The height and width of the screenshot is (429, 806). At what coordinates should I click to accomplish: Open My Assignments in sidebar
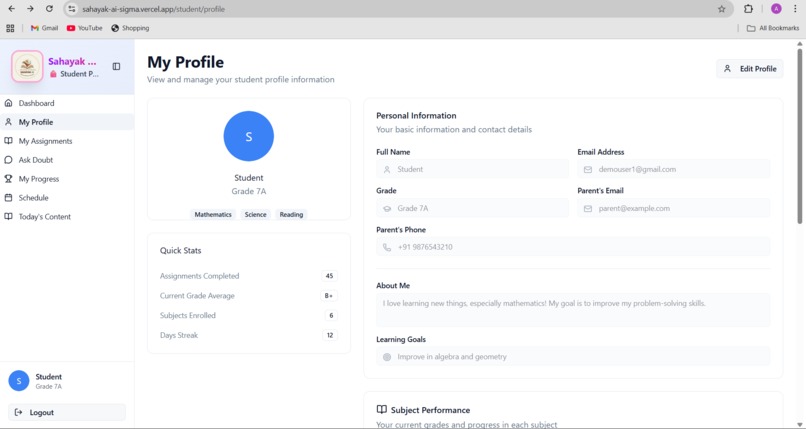[x=67, y=141]
